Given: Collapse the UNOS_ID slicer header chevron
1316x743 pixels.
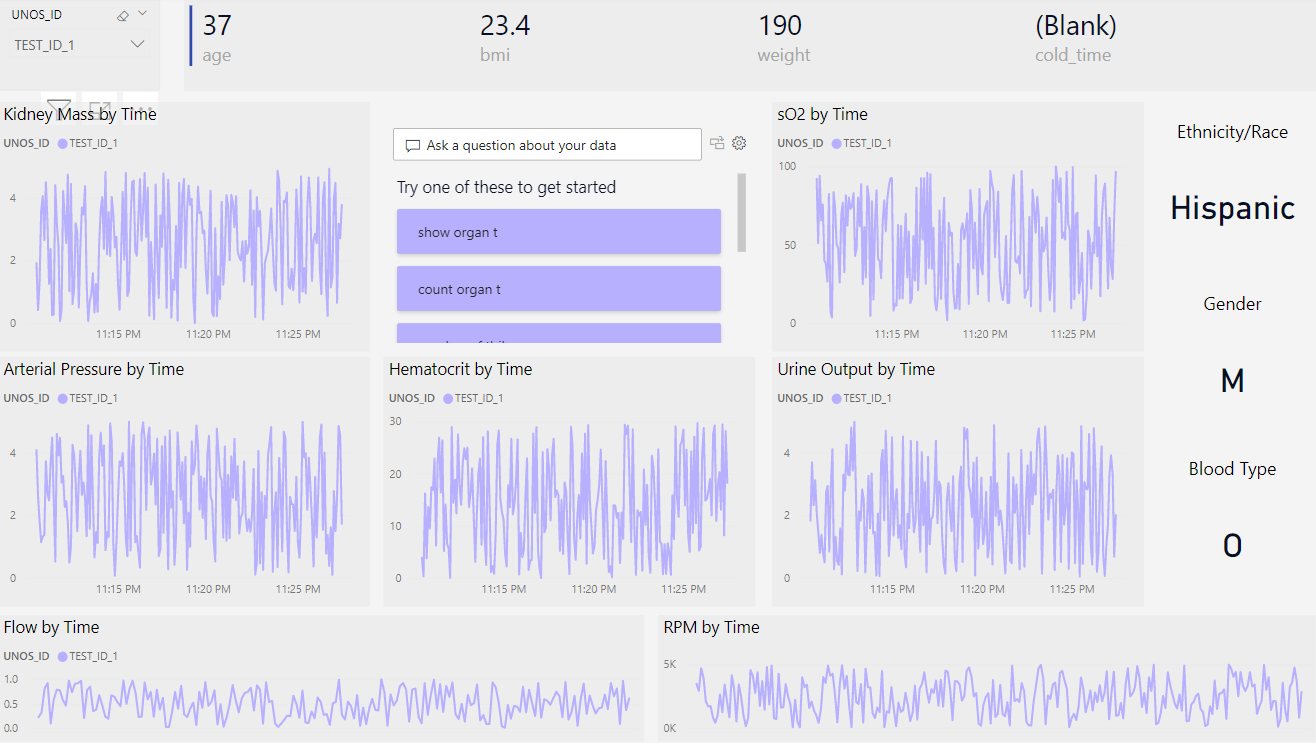Looking at the screenshot, I should (x=142, y=14).
